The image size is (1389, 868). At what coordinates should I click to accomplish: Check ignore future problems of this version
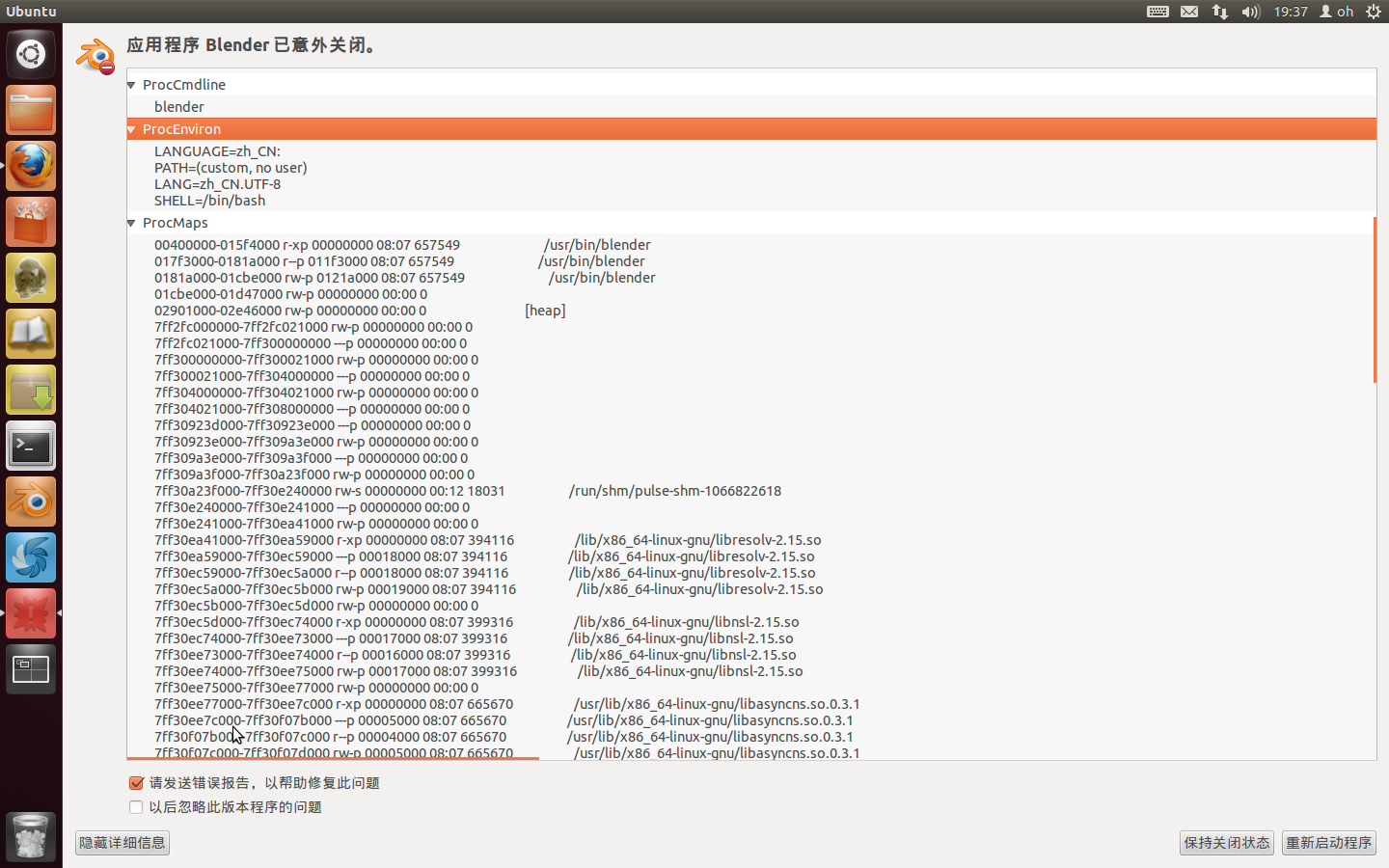(x=136, y=807)
